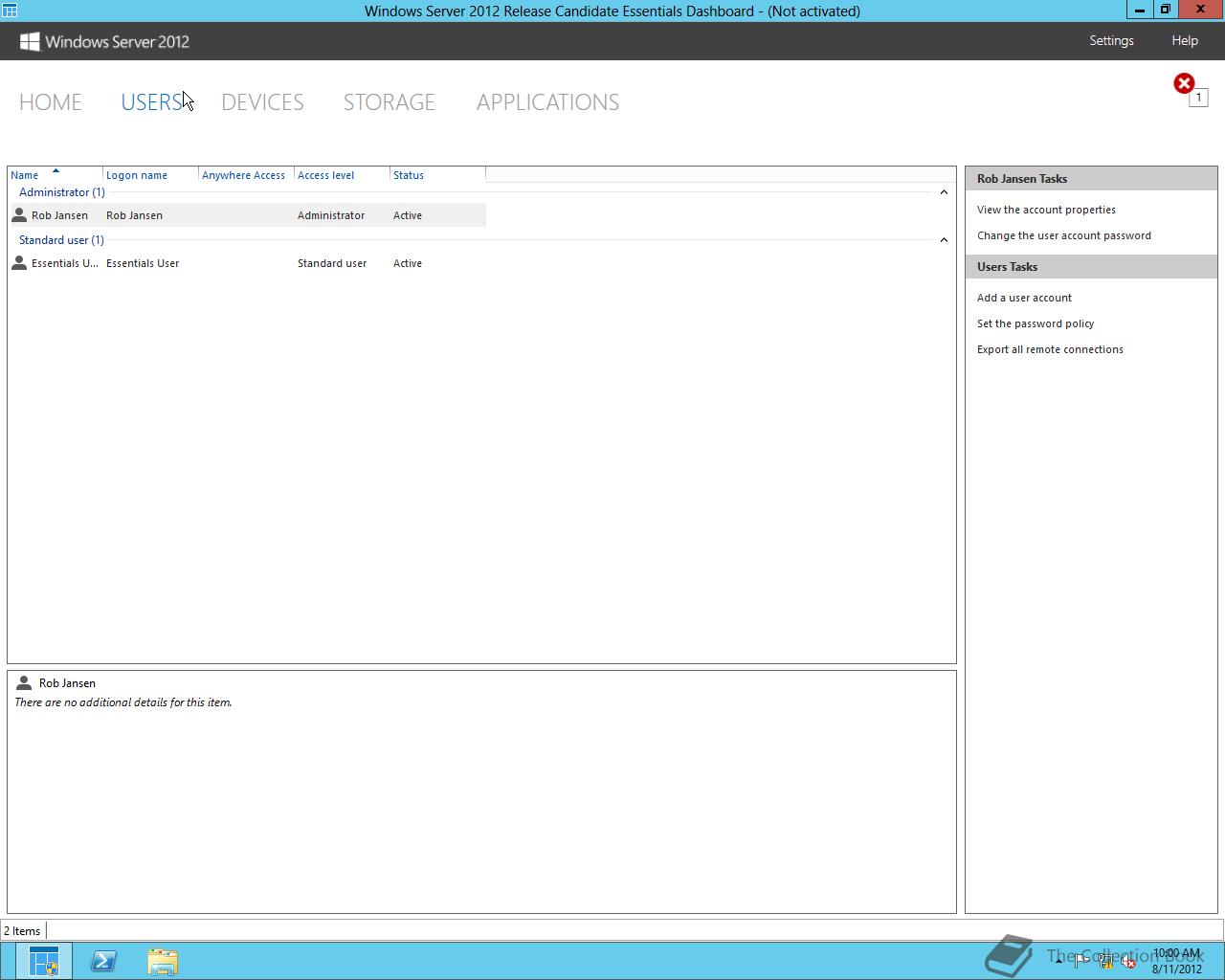Switch to the HOME tab
This screenshot has width=1225, height=980.
click(51, 102)
